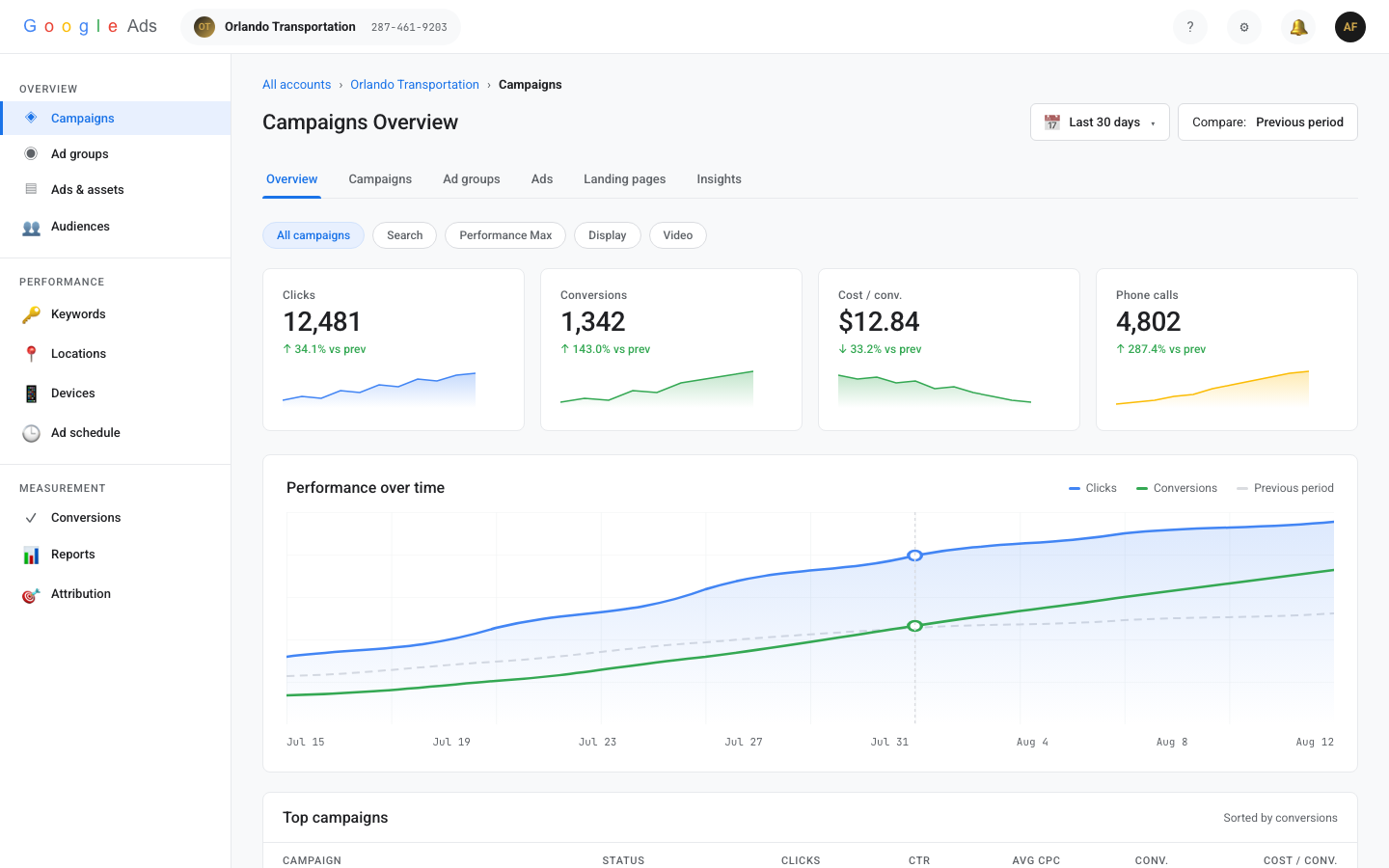Image resolution: width=1389 pixels, height=868 pixels.
Task: Select the All campaigns filter chip
Action: (313, 235)
